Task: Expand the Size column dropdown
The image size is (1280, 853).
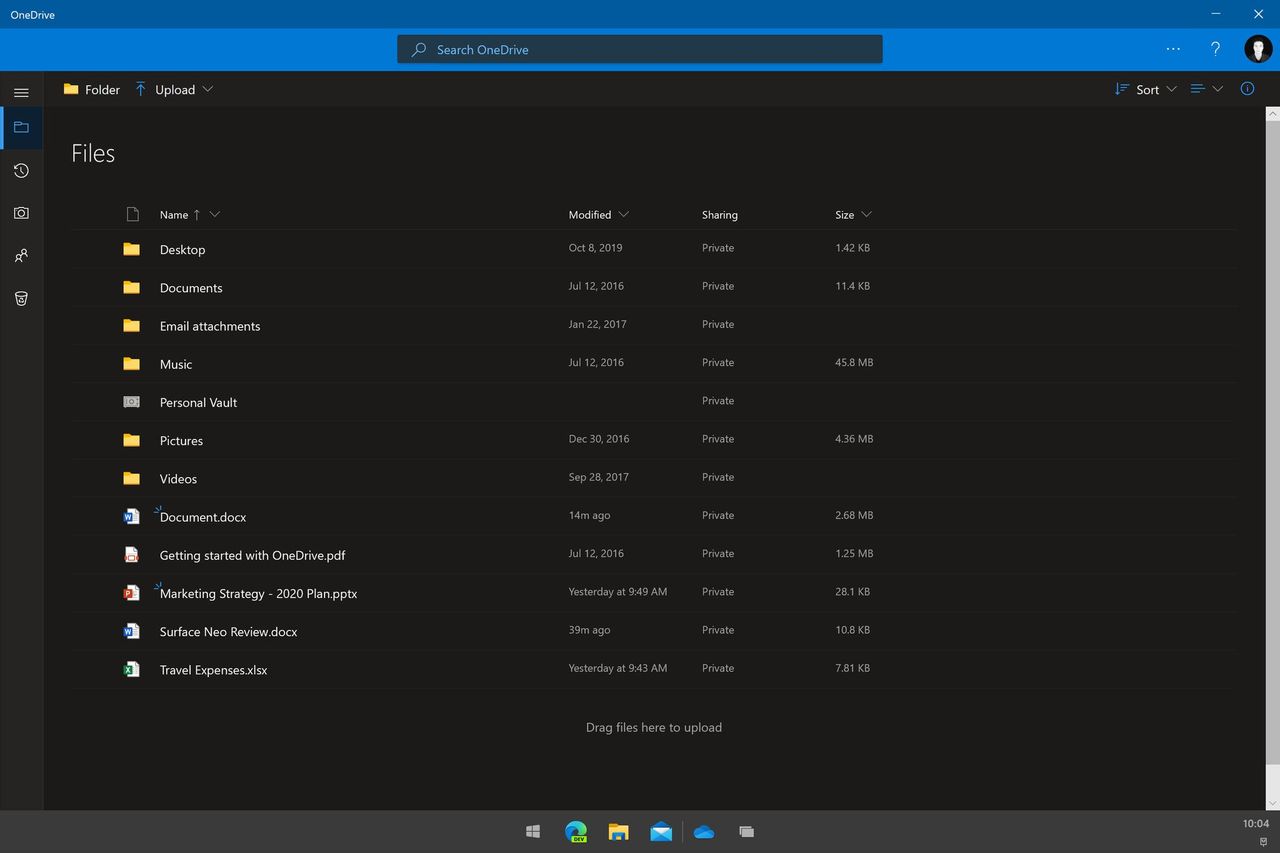Action: 866,214
